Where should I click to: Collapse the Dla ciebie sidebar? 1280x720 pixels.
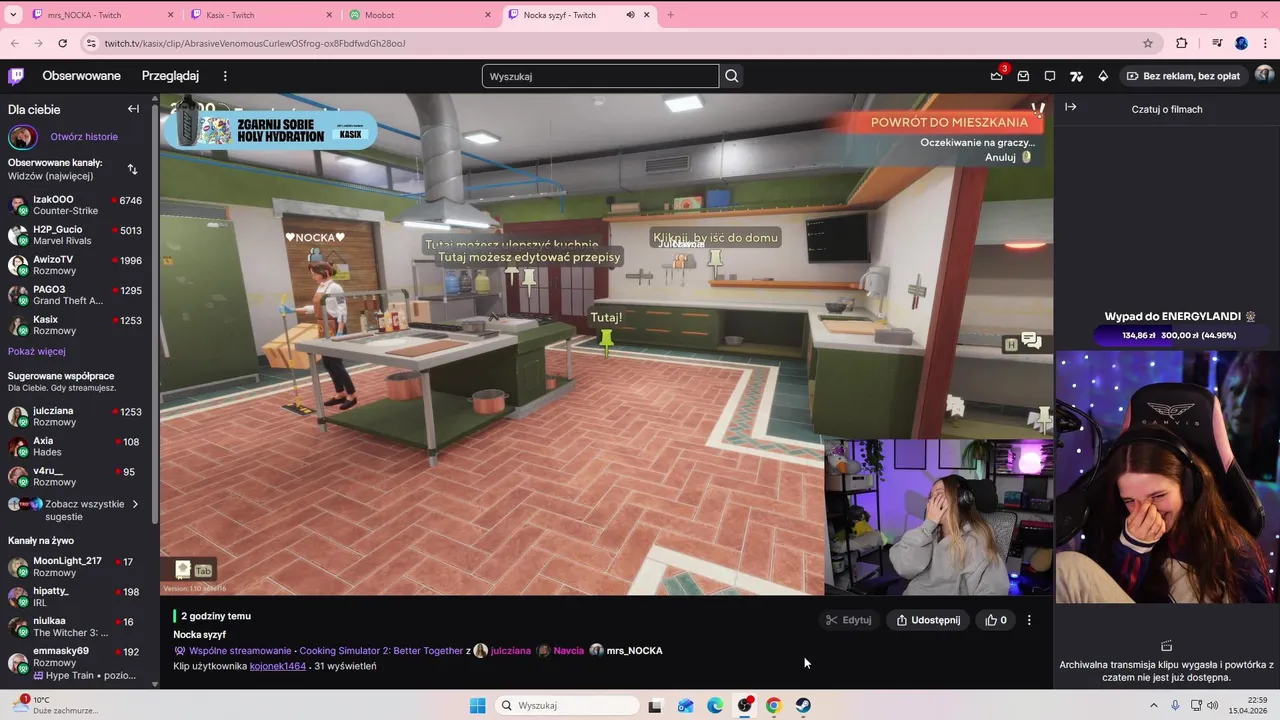133,109
